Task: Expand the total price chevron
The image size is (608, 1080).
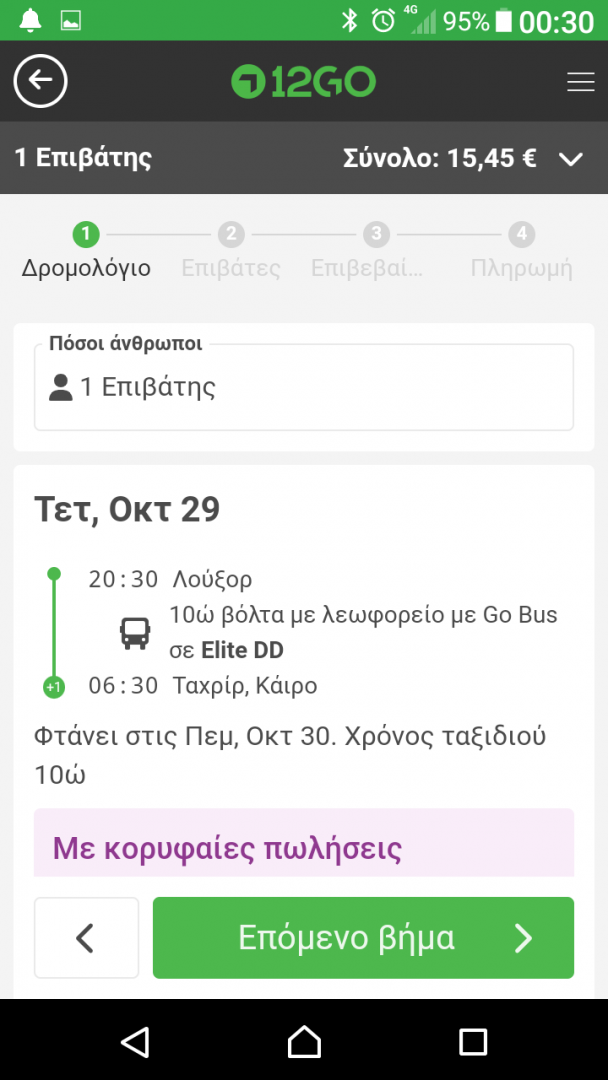Action: [570, 158]
